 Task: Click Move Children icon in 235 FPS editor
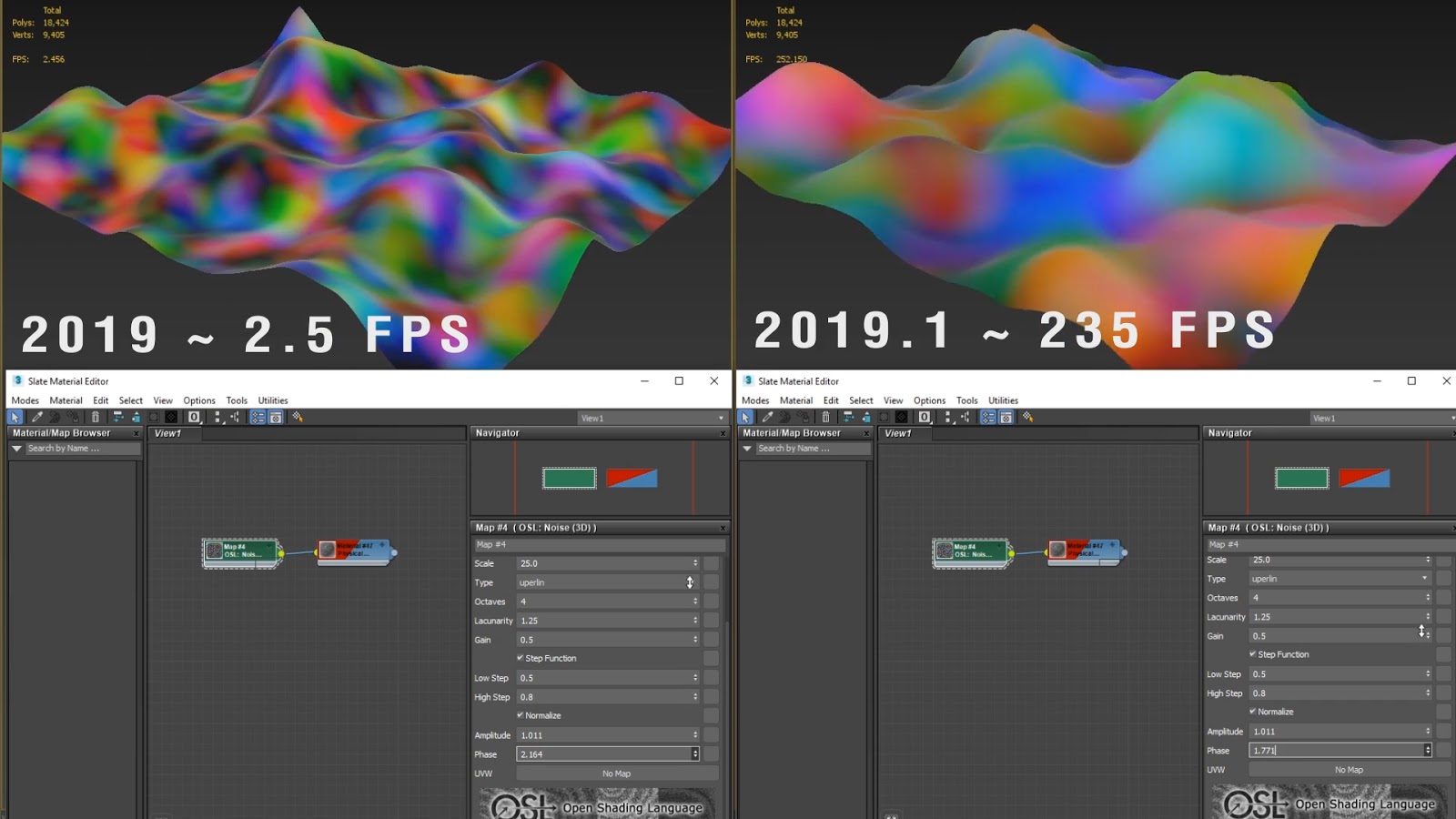[848, 417]
